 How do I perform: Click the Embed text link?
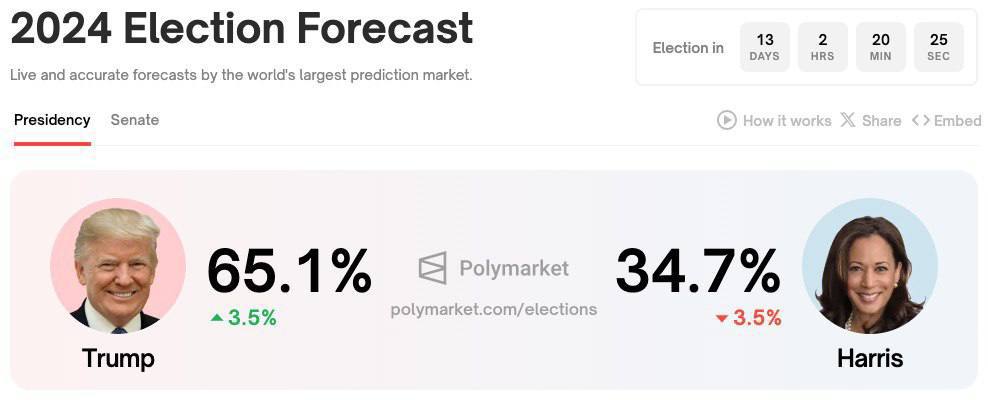click(957, 120)
